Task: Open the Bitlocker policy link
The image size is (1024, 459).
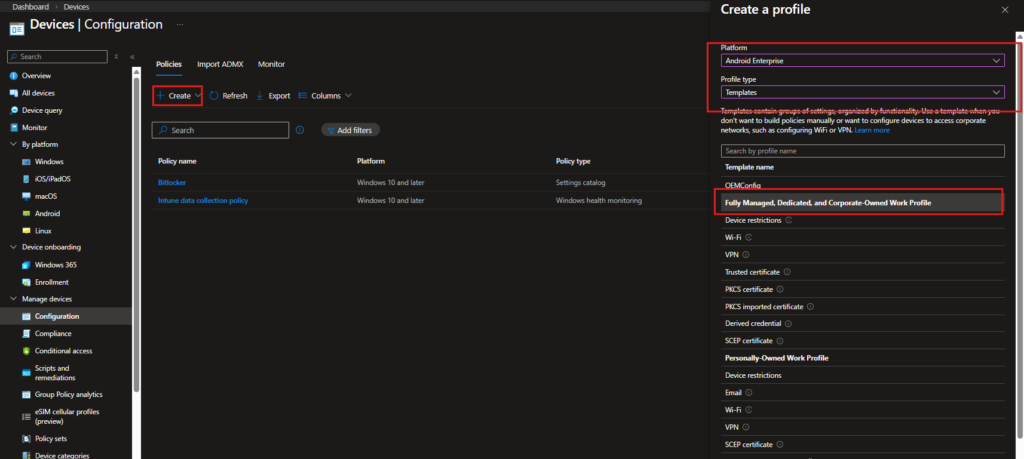Action: pos(172,182)
